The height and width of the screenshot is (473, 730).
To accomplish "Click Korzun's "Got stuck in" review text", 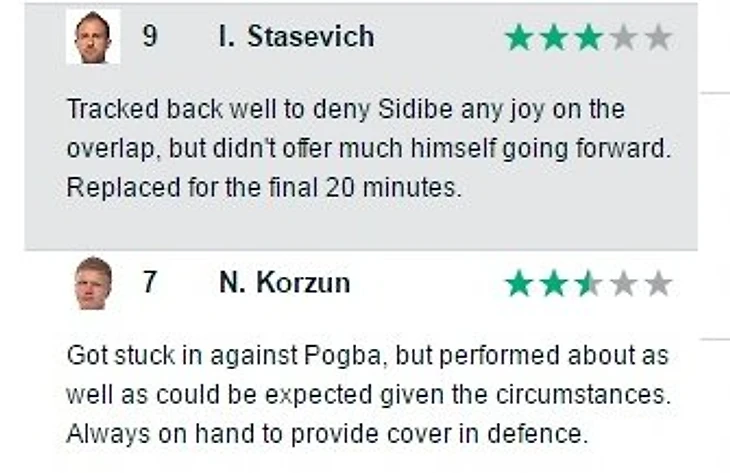I will tap(369, 394).
